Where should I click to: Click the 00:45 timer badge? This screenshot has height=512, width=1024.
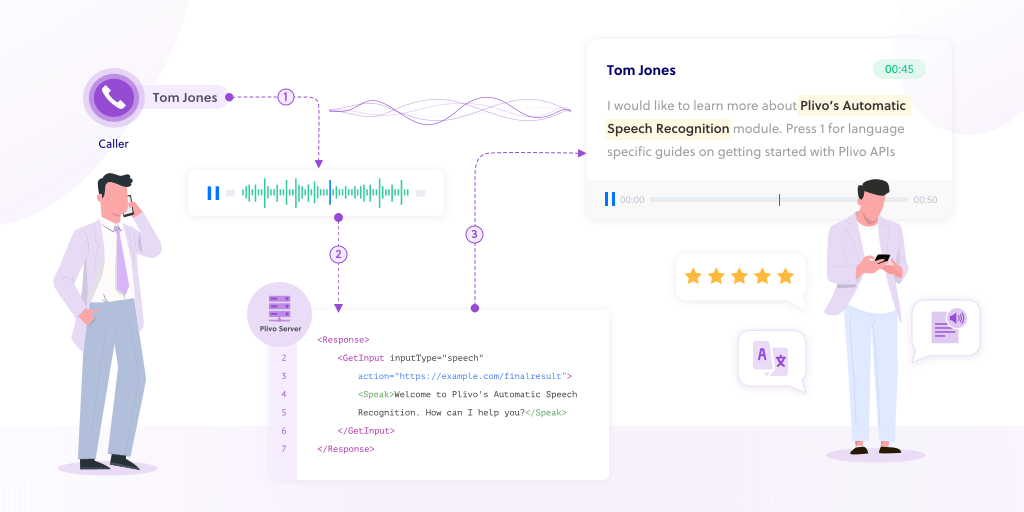click(x=899, y=69)
